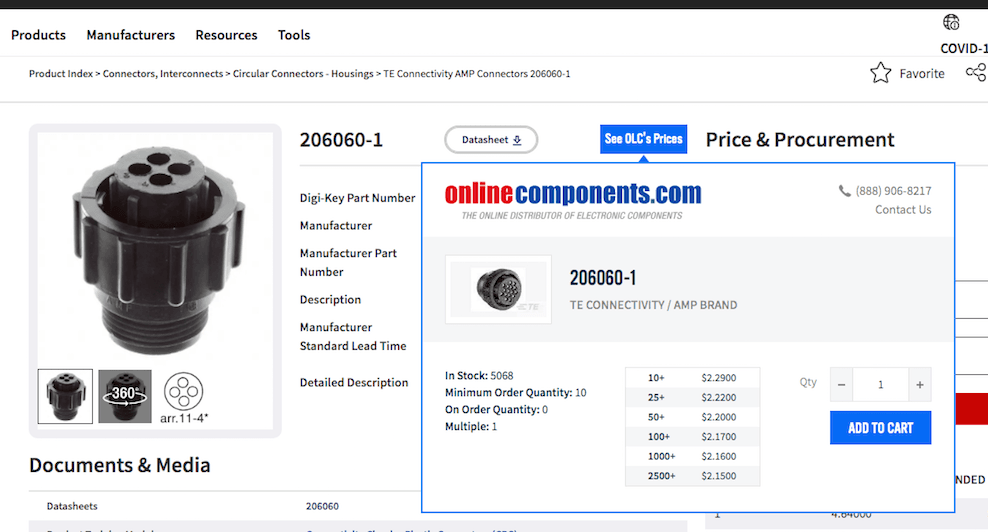The height and width of the screenshot is (532, 988).
Task: Click the phone icon beside (888) 906-8217
Action: [x=844, y=190]
